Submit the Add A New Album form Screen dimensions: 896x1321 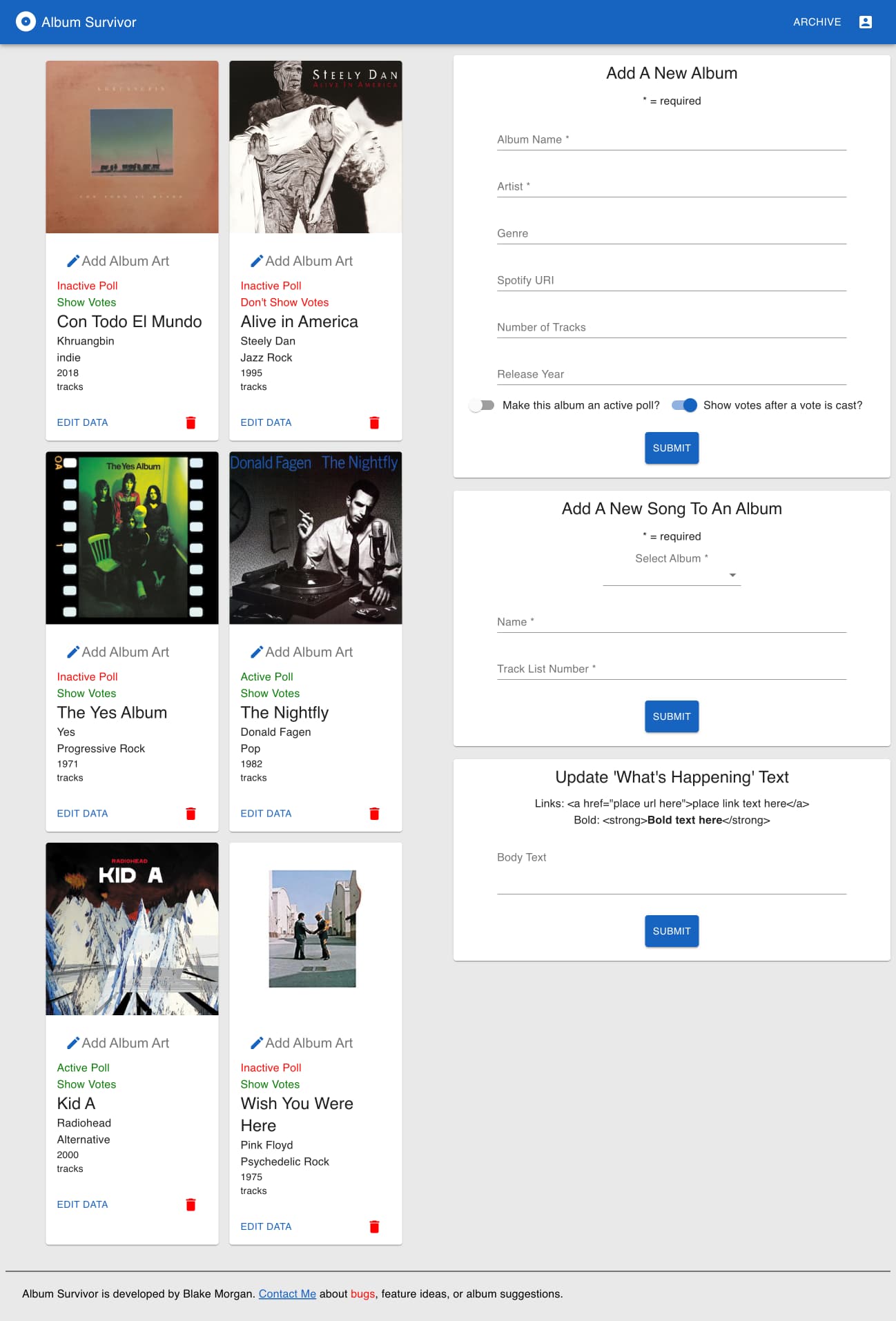tap(672, 448)
